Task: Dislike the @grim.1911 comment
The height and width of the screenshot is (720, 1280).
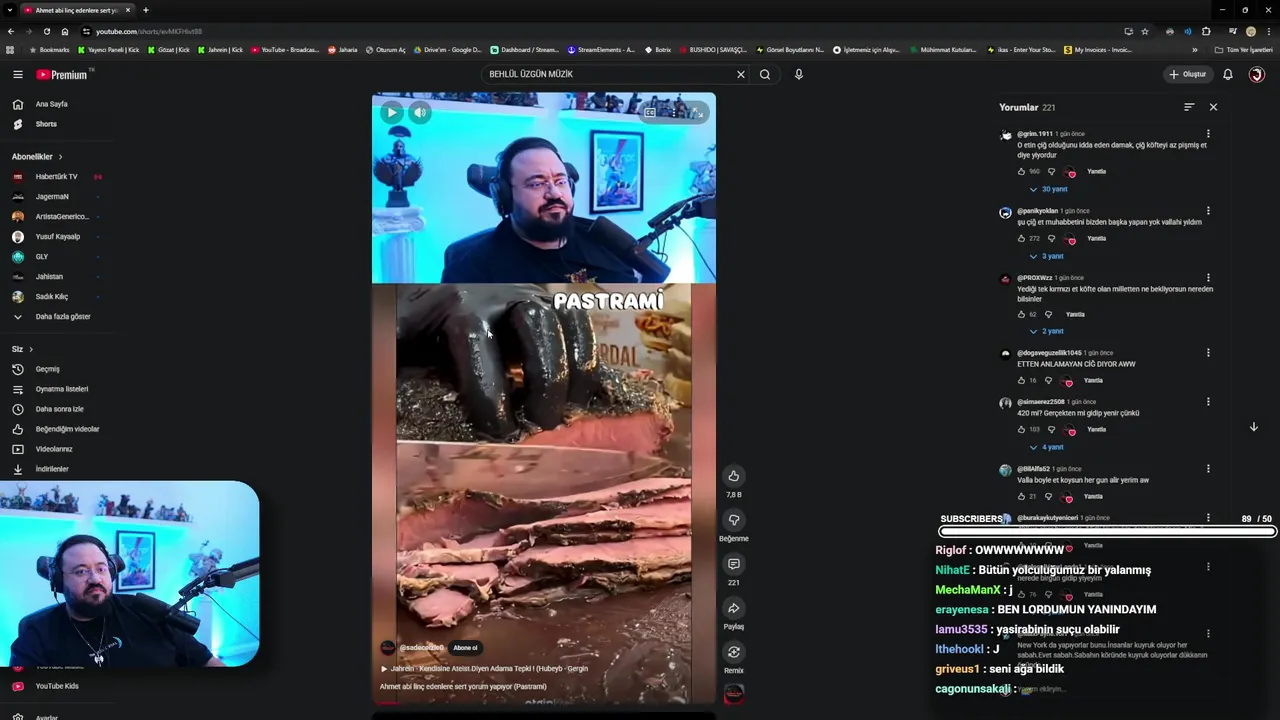Action: (1051, 171)
